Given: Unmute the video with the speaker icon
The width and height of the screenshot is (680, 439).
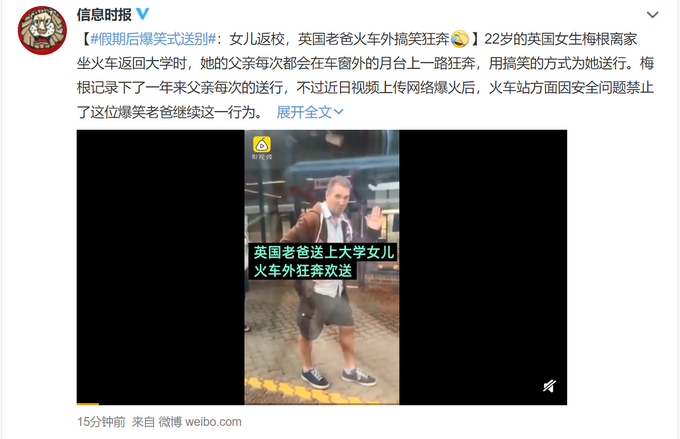Looking at the screenshot, I should [549, 386].
